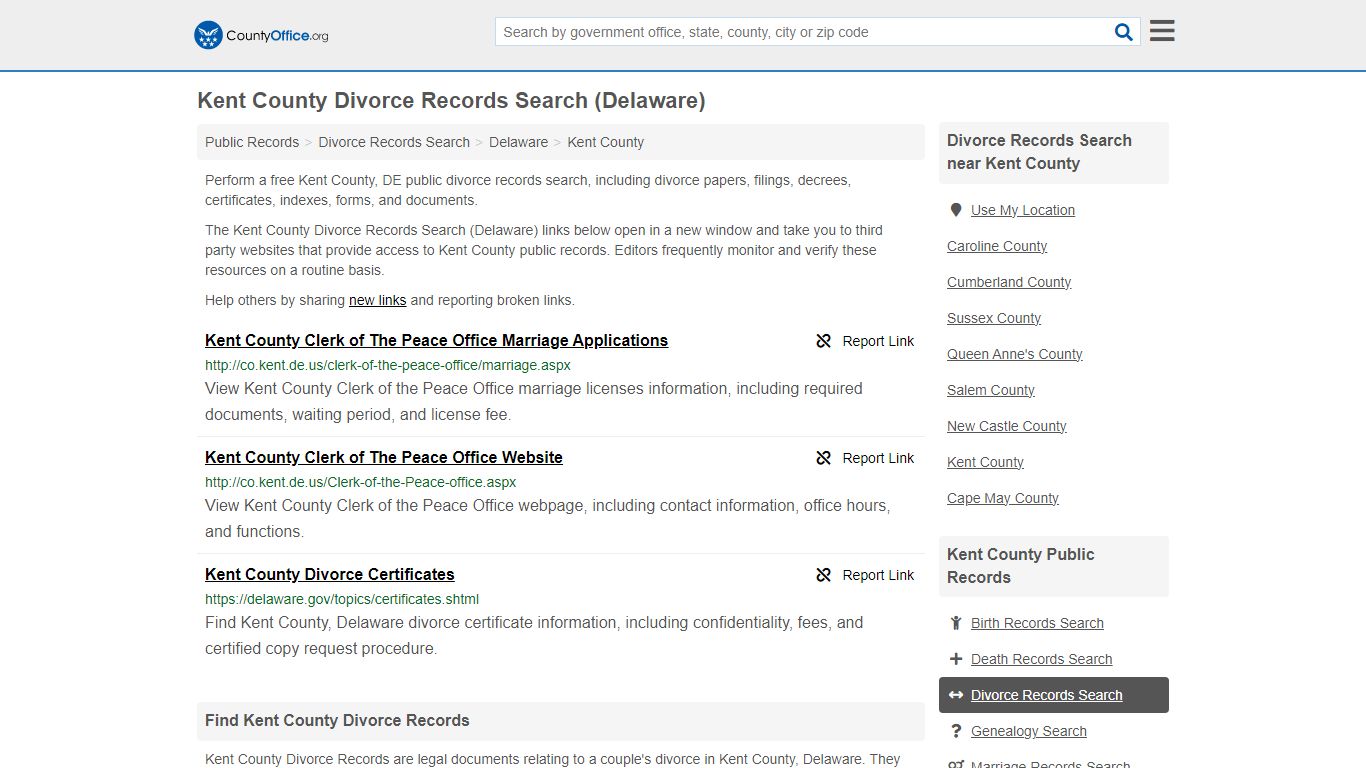Open Caroline County link
1366x768 pixels.
(997, 246)
